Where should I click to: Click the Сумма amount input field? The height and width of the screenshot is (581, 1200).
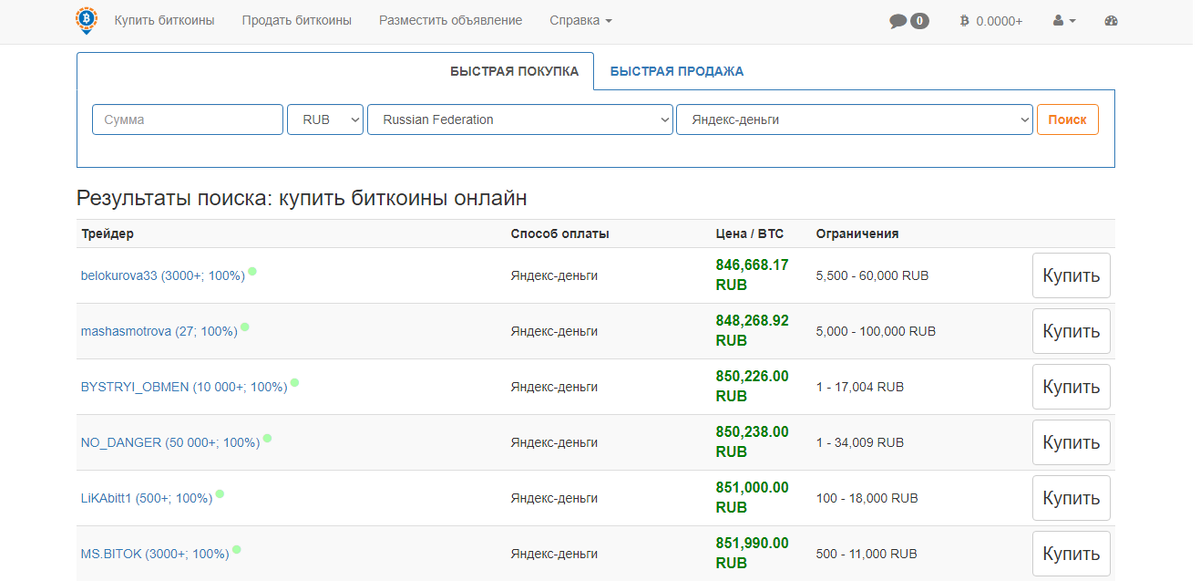pos(186,119)
